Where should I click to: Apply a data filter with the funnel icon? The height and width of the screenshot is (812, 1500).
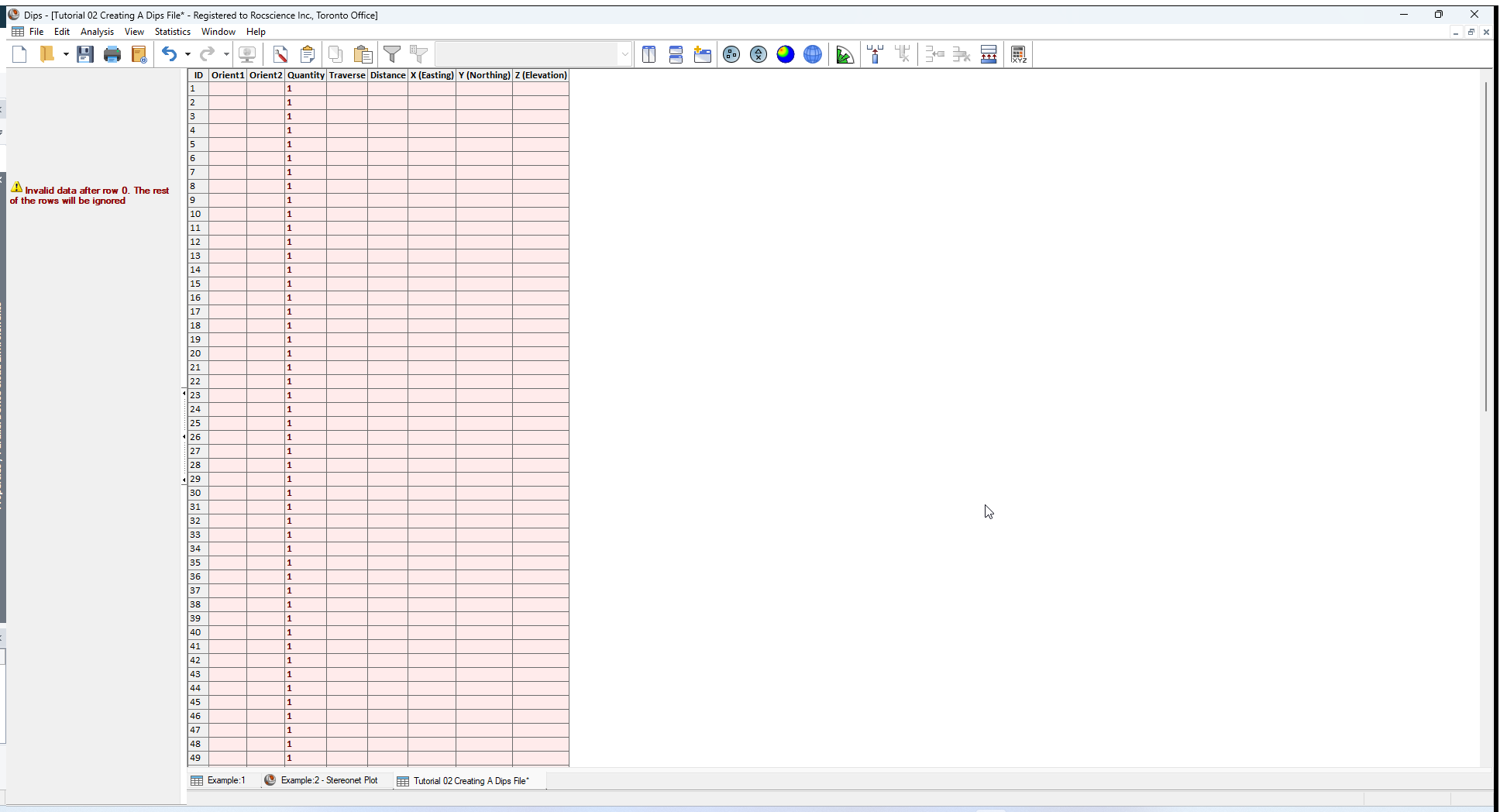(x=393, y=54)
